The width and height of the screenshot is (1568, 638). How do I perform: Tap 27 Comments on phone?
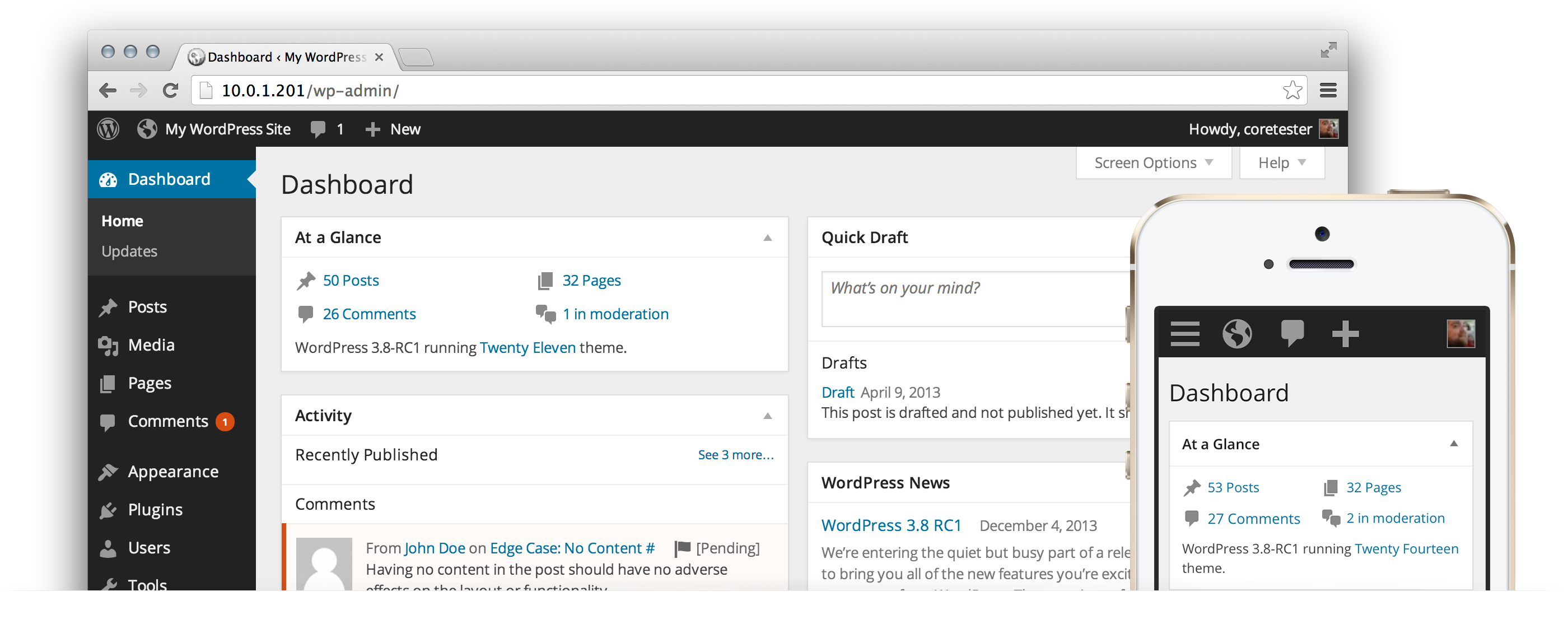tap(1253, 519)
